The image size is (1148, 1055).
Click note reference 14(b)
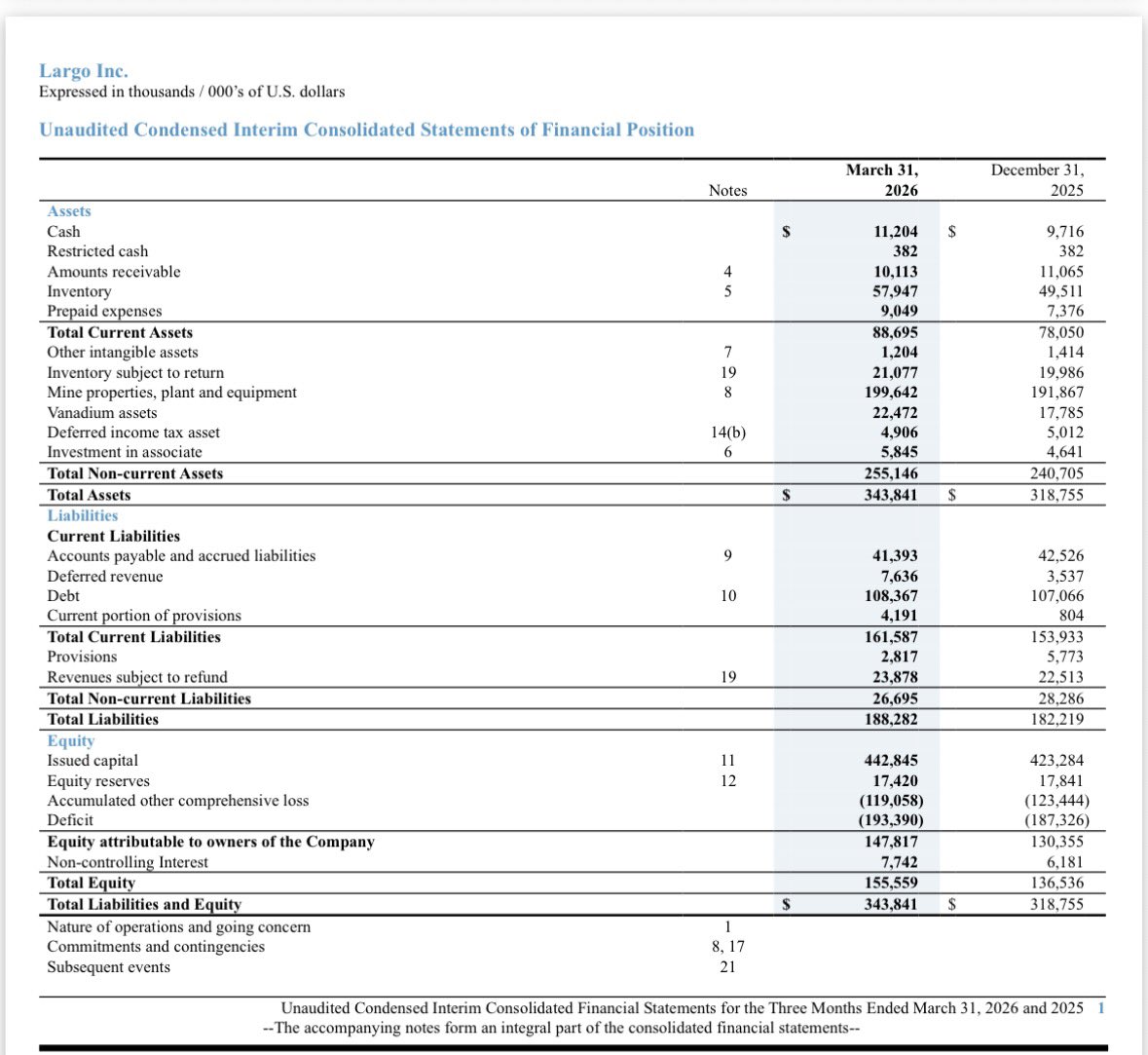click(x=727, y=433)
